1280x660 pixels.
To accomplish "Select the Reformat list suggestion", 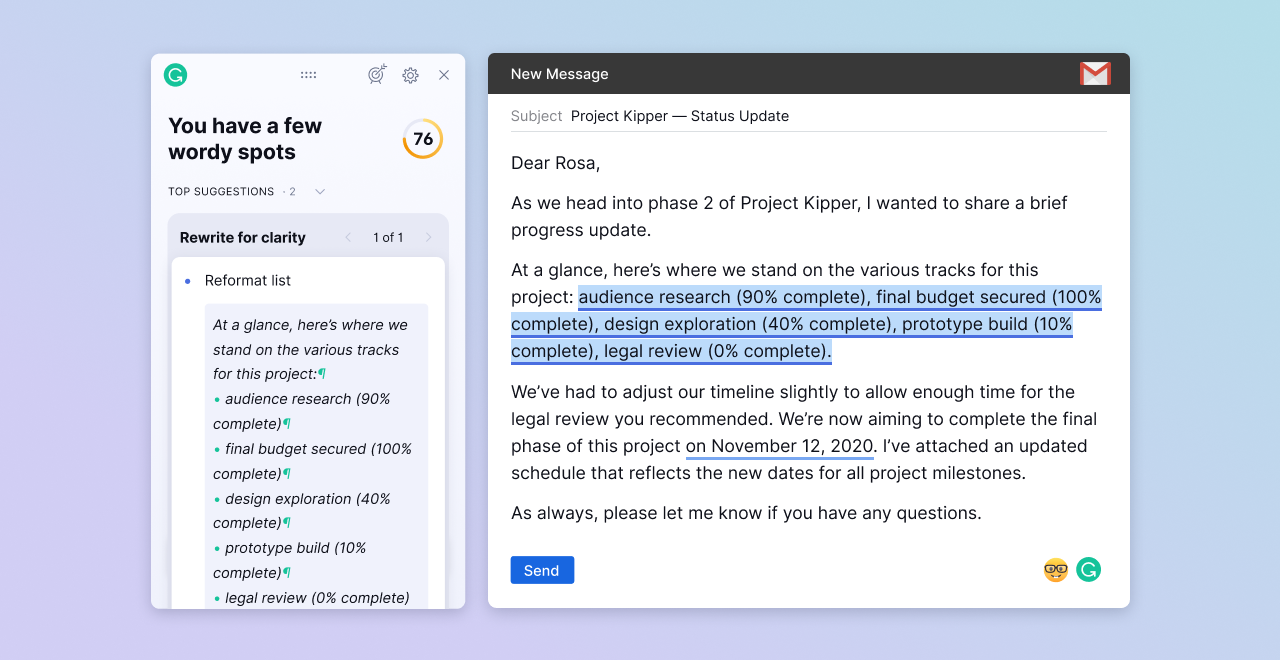I will click(248, 281).
